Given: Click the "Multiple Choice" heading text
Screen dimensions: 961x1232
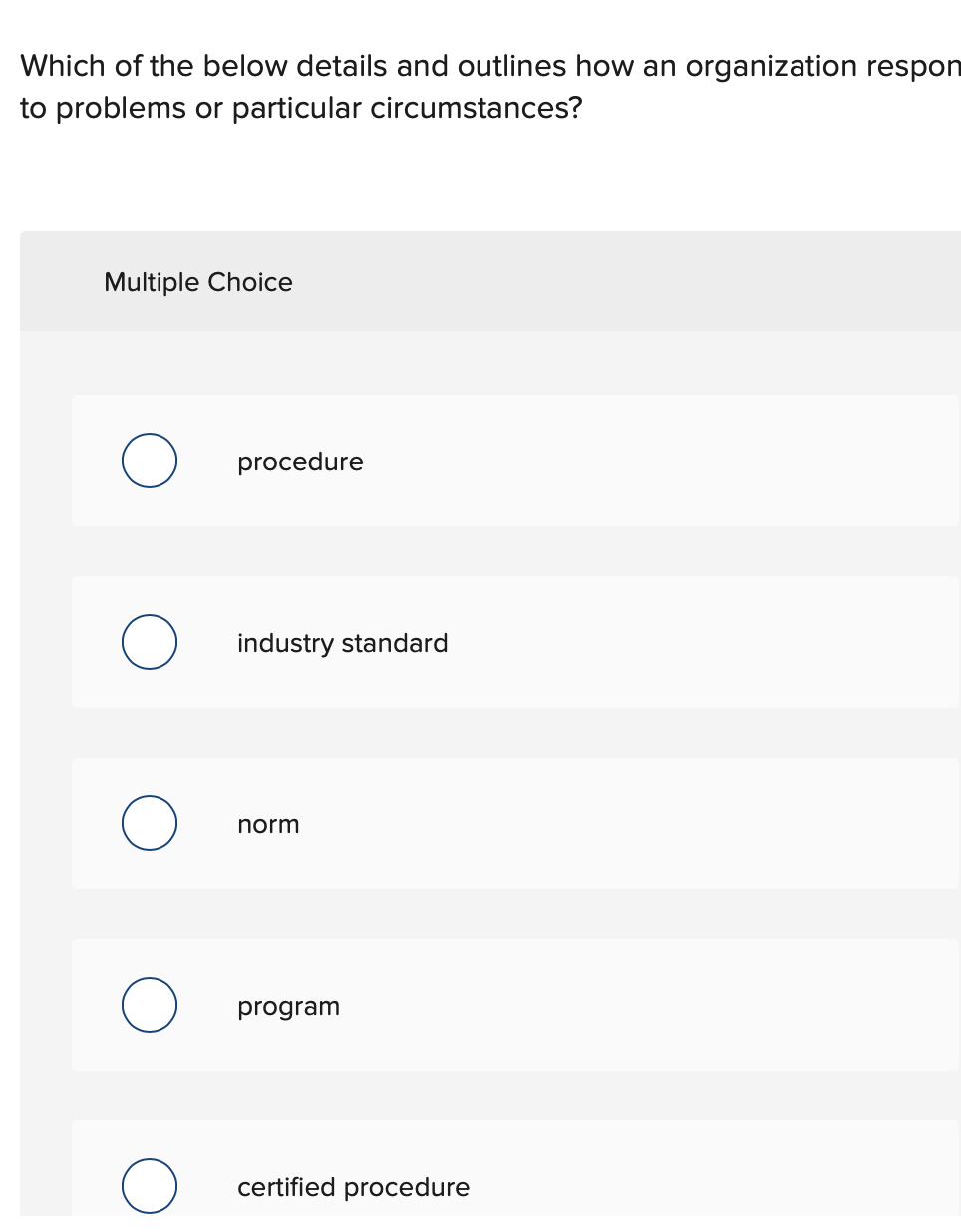Looking at the screenshot, I should point(198,282).
